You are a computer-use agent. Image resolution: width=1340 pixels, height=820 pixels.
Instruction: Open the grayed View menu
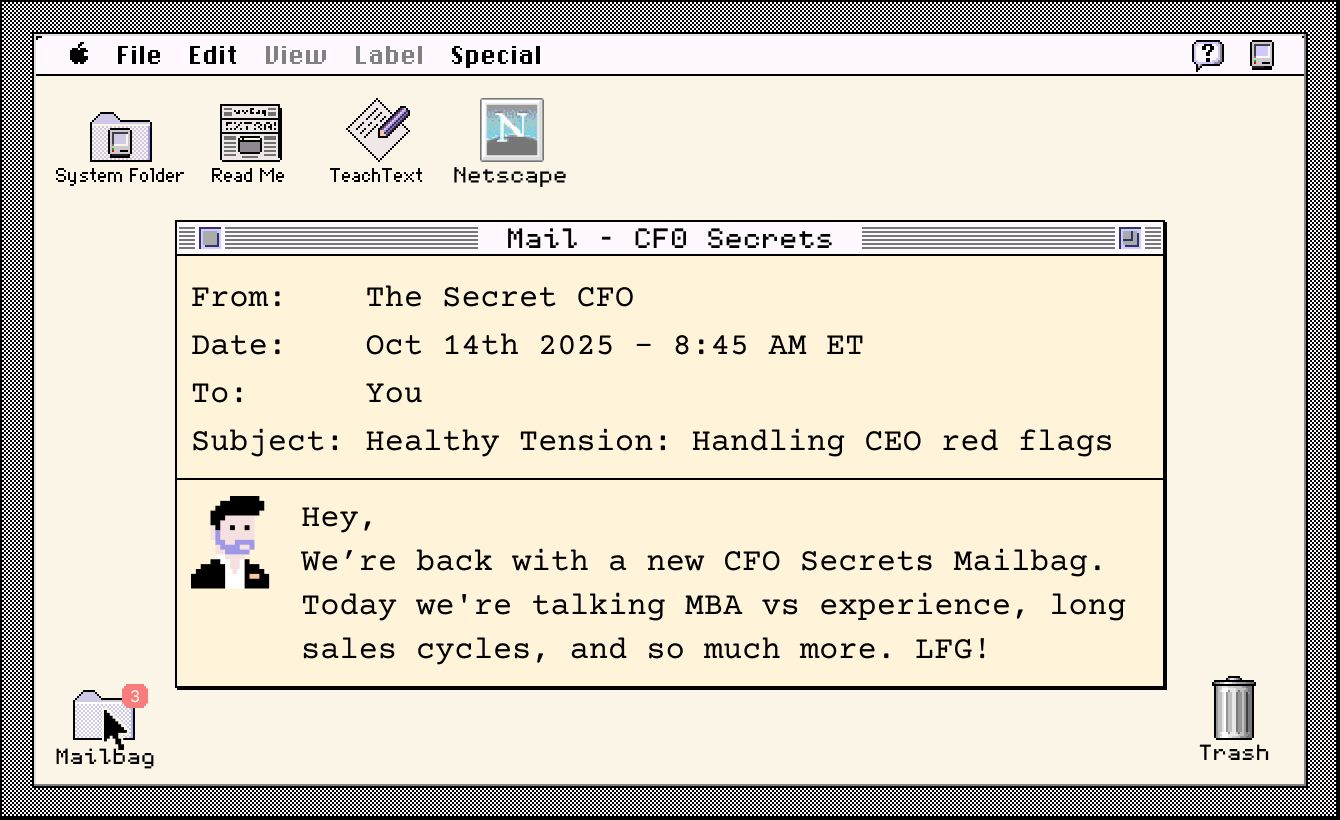[296, 56]
